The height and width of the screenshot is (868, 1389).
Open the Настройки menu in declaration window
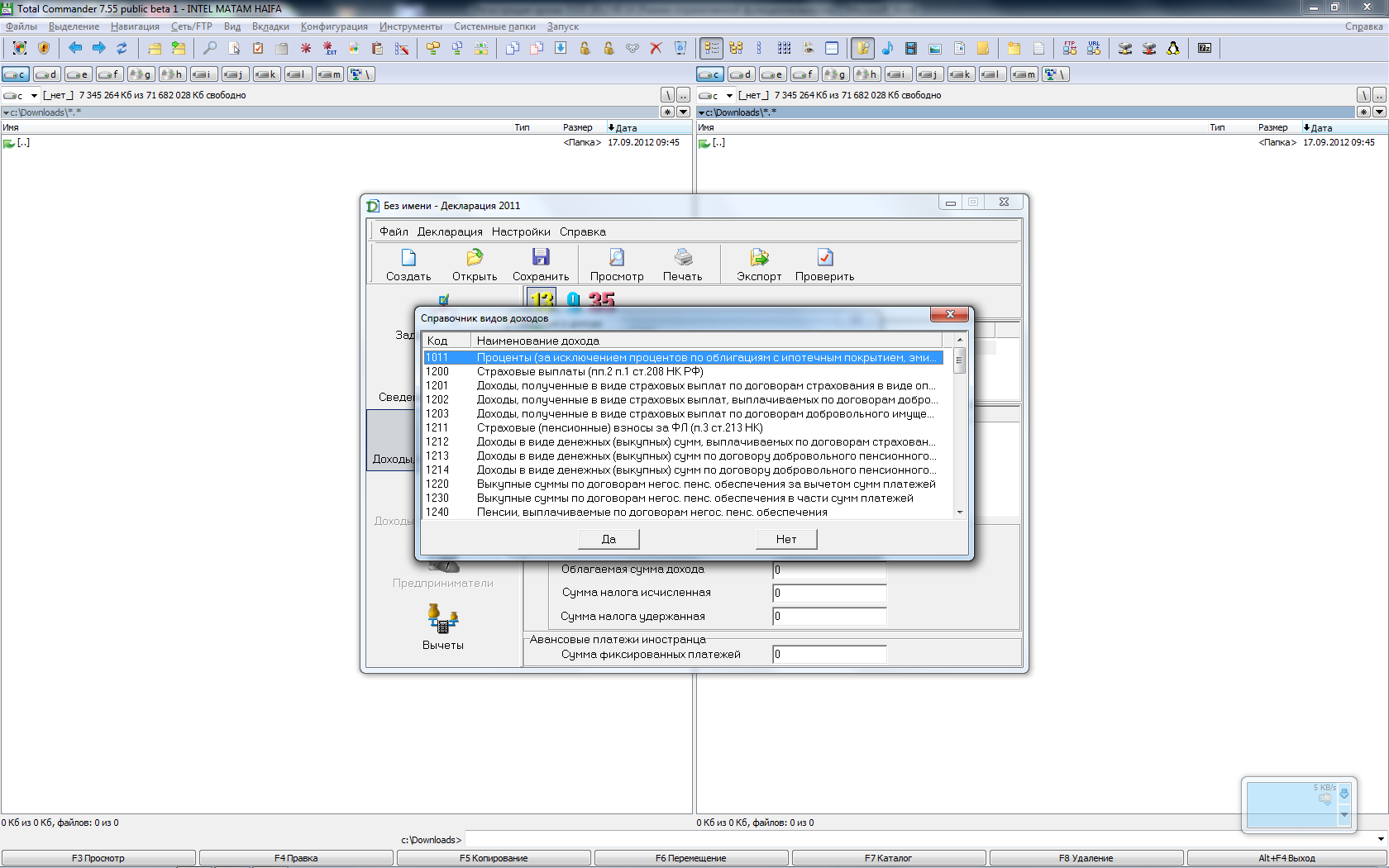click(x=521, y=231)
